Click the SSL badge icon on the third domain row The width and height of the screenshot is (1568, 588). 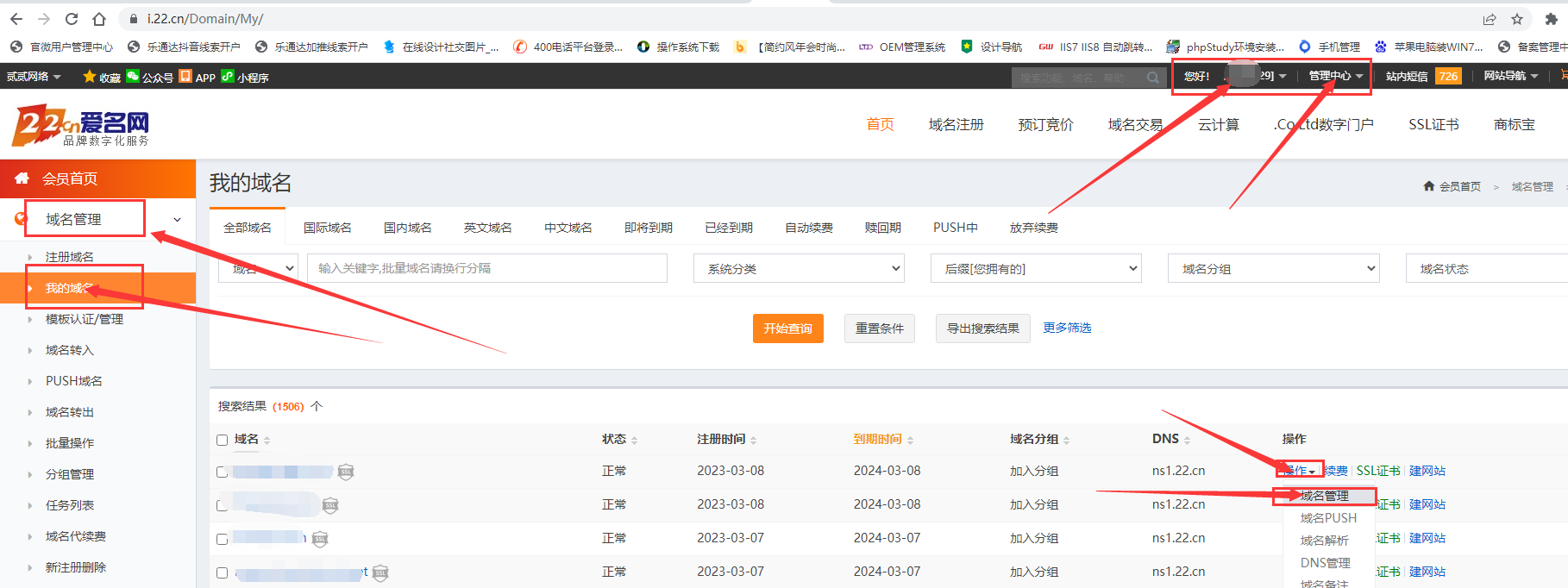pos(320,540)
